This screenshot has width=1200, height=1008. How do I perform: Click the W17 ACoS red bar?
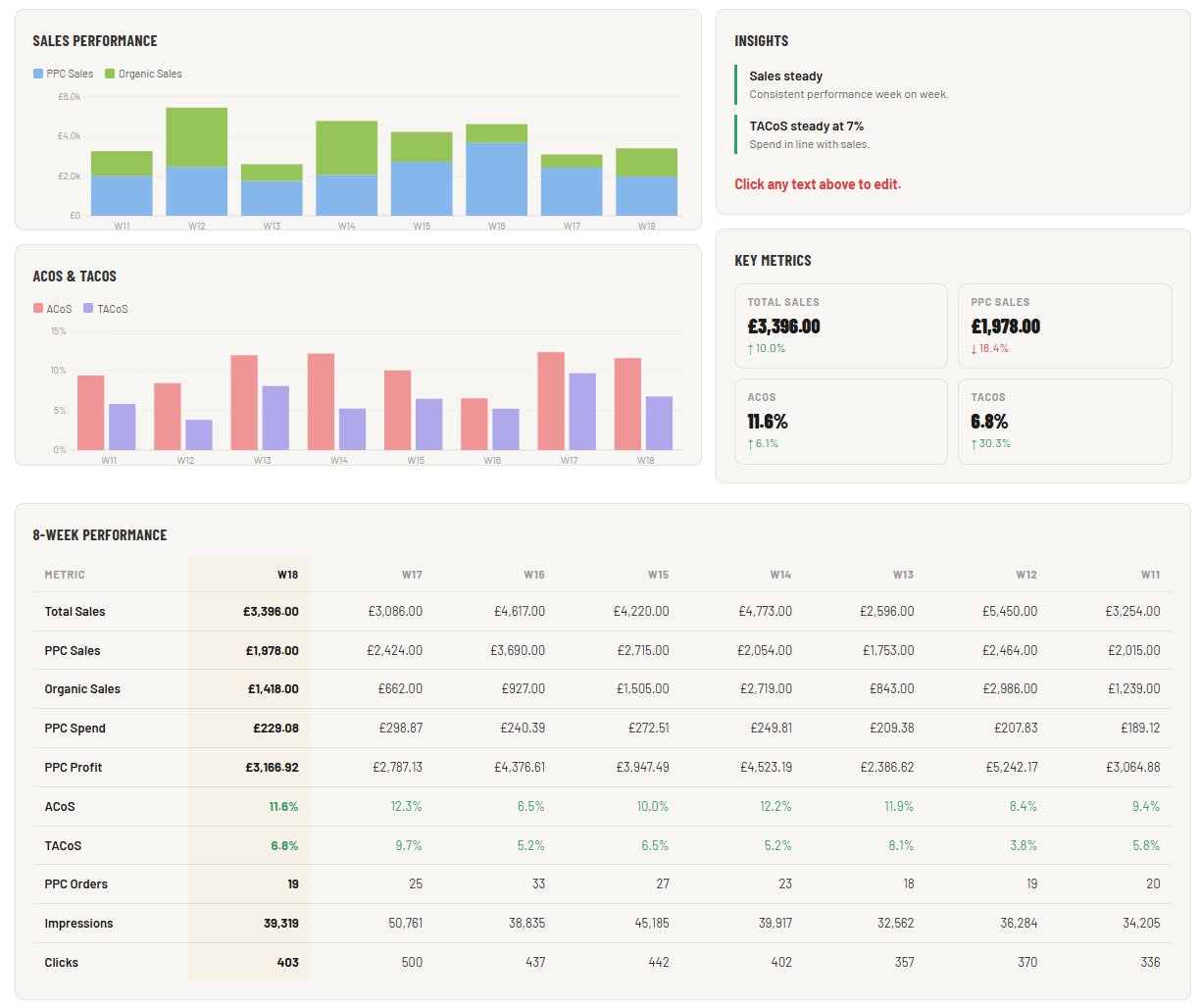pos(551,401)
